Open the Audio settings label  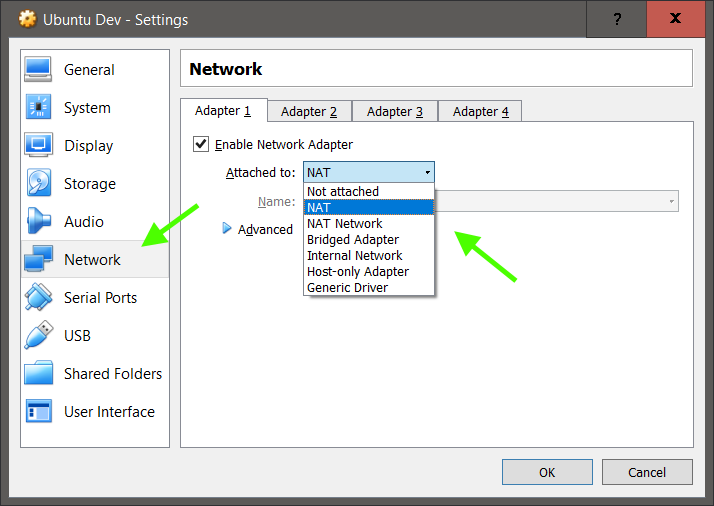[84, 222]
